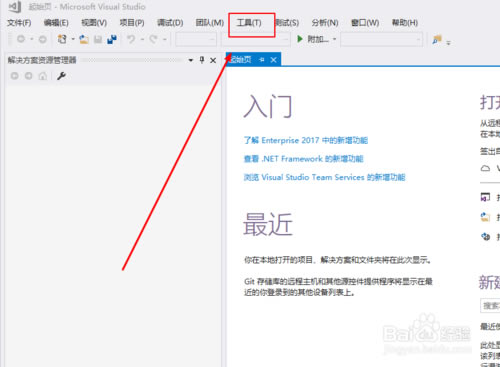Click the cloud Team Services icon
Screen dimensions: 500x367
[x=485, y=168]
